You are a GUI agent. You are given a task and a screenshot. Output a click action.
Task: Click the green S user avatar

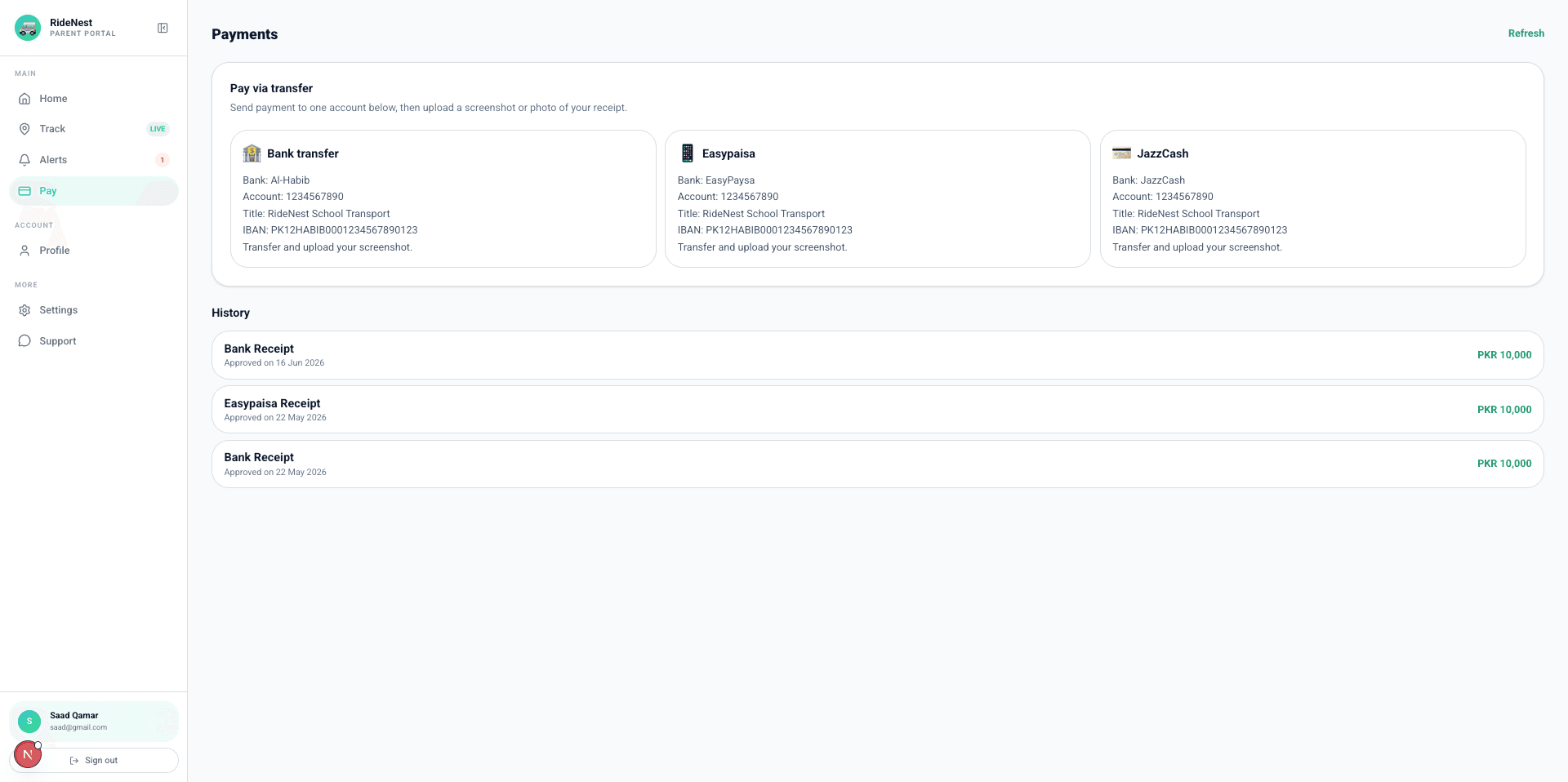click(29, 722)
